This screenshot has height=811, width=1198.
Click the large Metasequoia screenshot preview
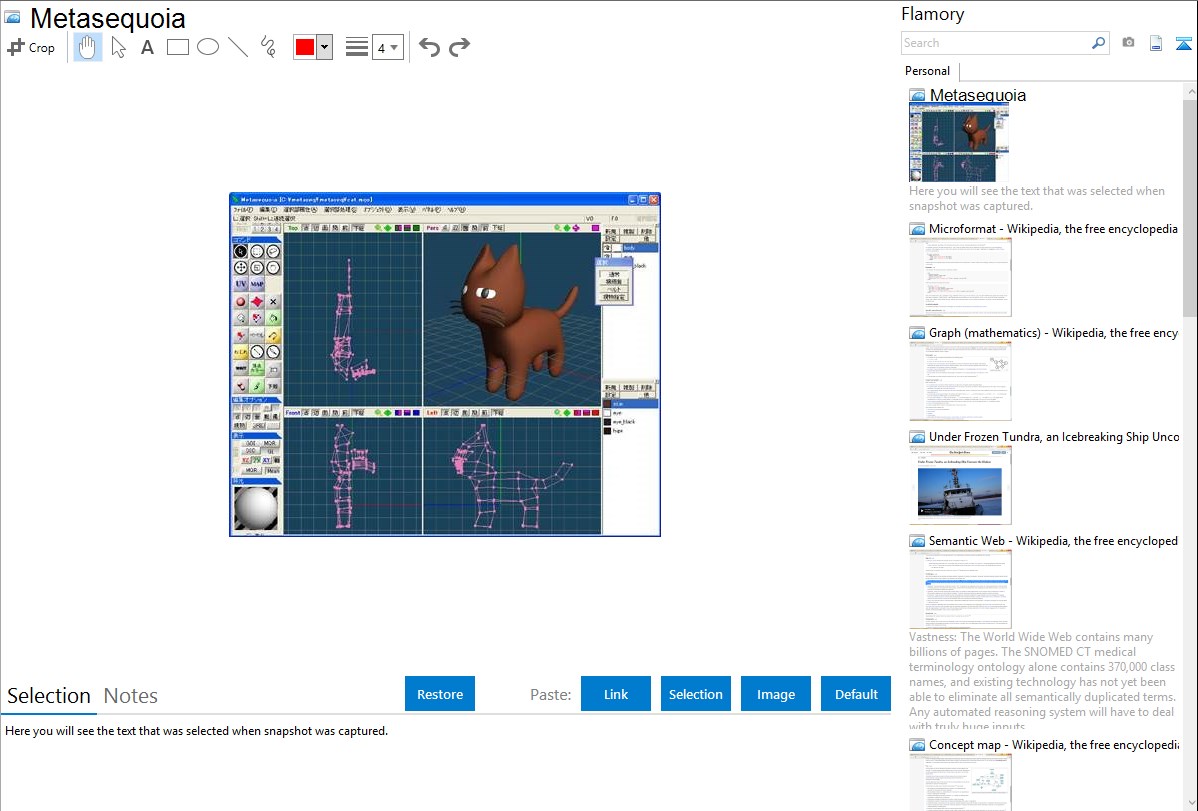[445, 364]
